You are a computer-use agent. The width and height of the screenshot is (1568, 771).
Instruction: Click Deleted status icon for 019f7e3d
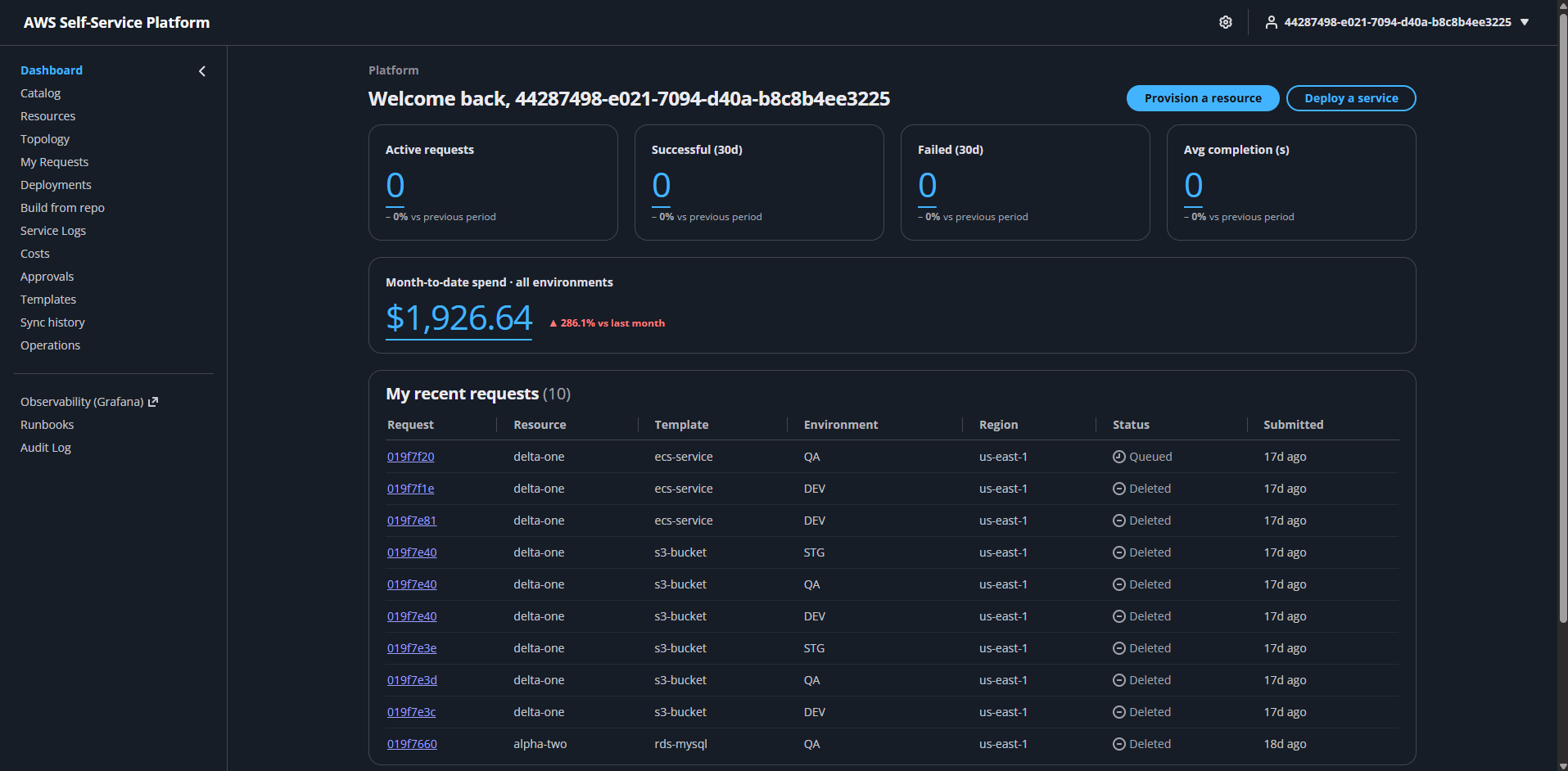(1118, 680)
